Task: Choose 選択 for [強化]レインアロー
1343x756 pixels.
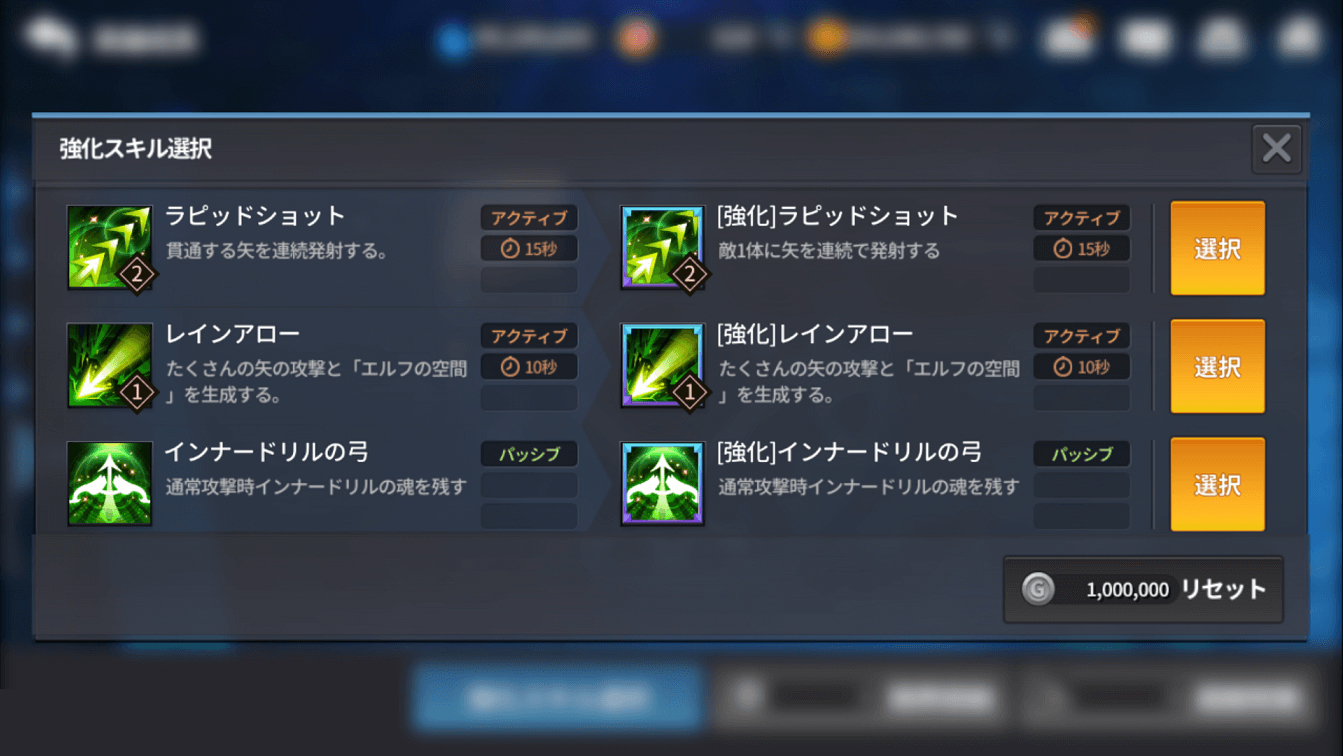Action: (x=1217, y=366)
